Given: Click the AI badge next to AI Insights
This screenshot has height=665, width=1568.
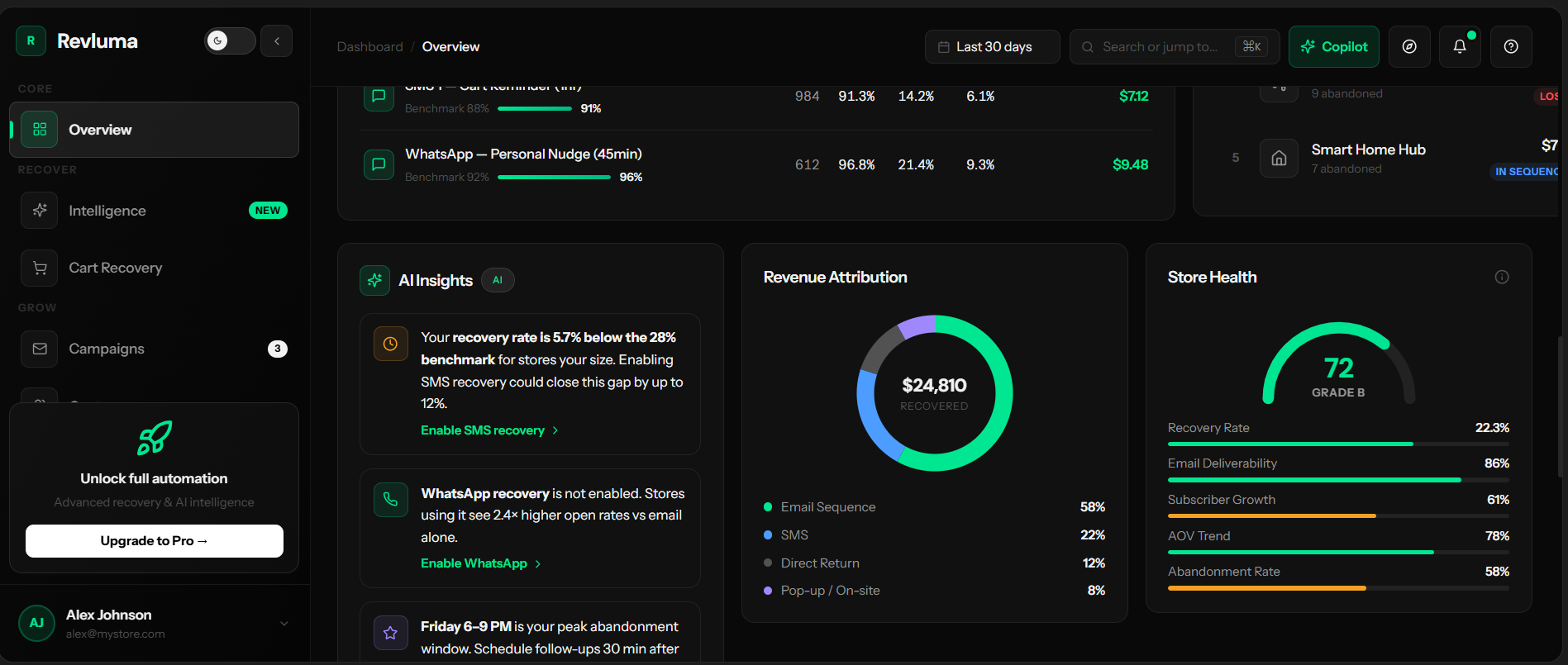Looking at the screenshot, I should click(x=498, y=280).
